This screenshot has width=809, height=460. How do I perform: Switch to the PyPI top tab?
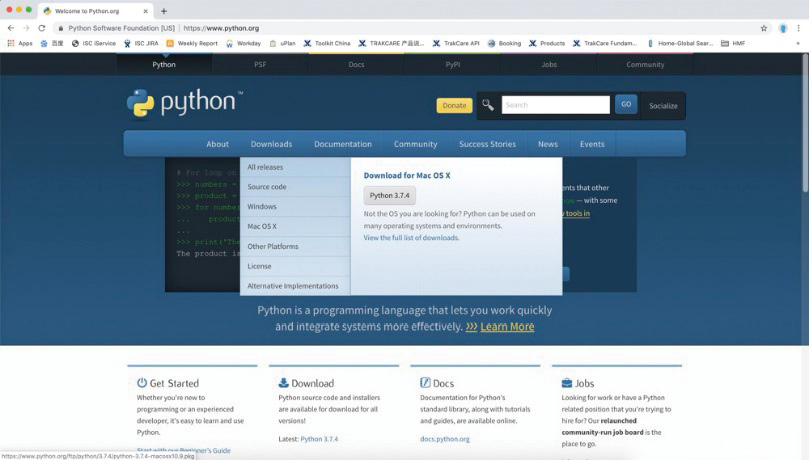pos(452,64)
